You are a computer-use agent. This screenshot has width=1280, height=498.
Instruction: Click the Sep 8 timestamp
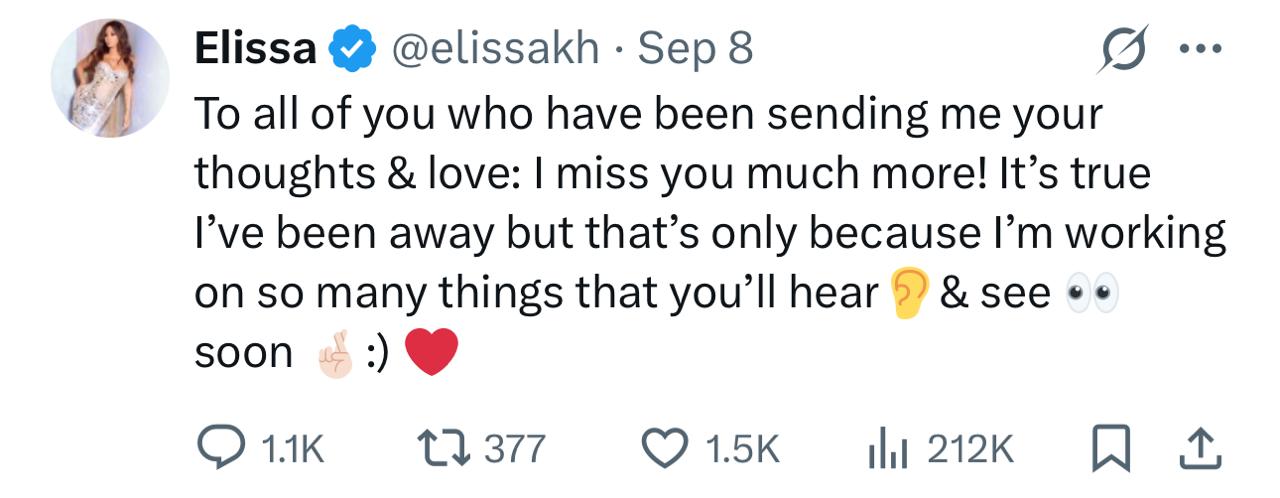695,48
